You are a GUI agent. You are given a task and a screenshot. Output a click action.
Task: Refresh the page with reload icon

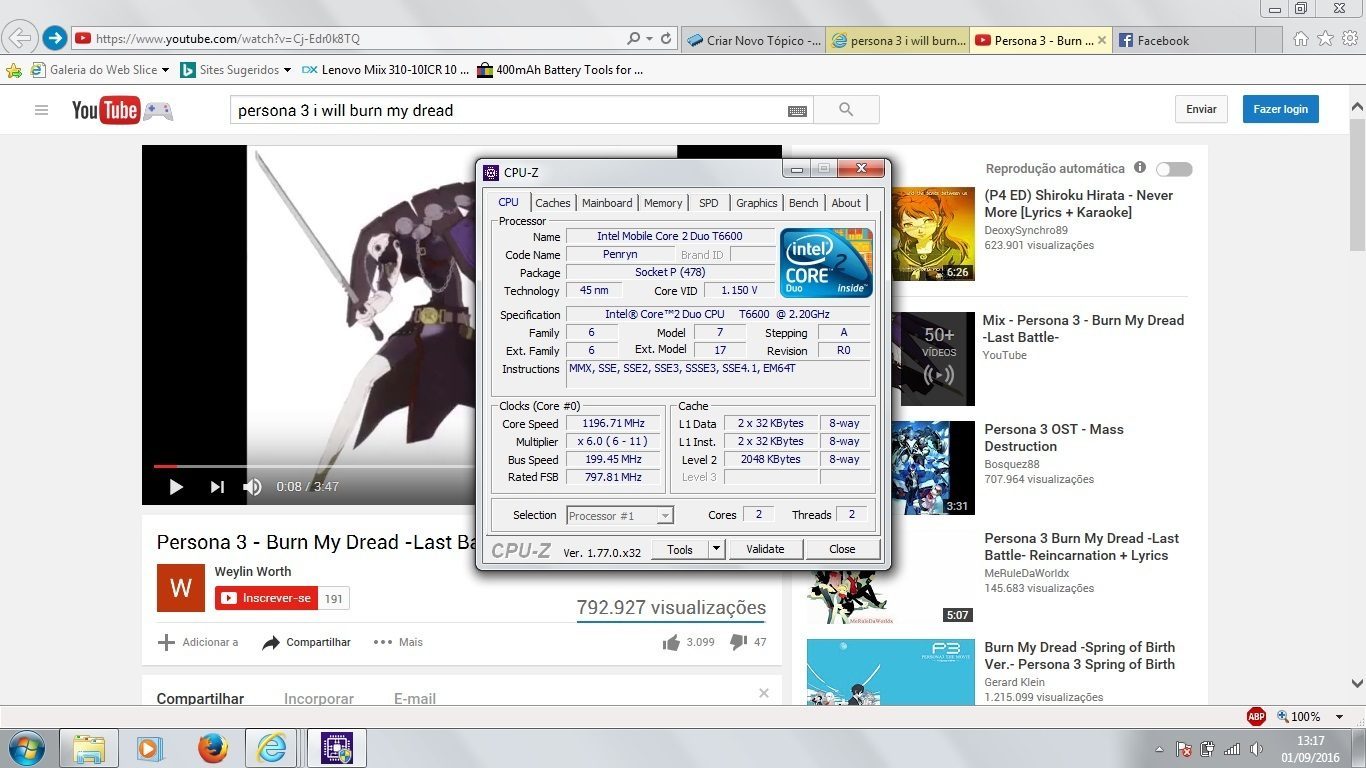click(x=666, y=39)
